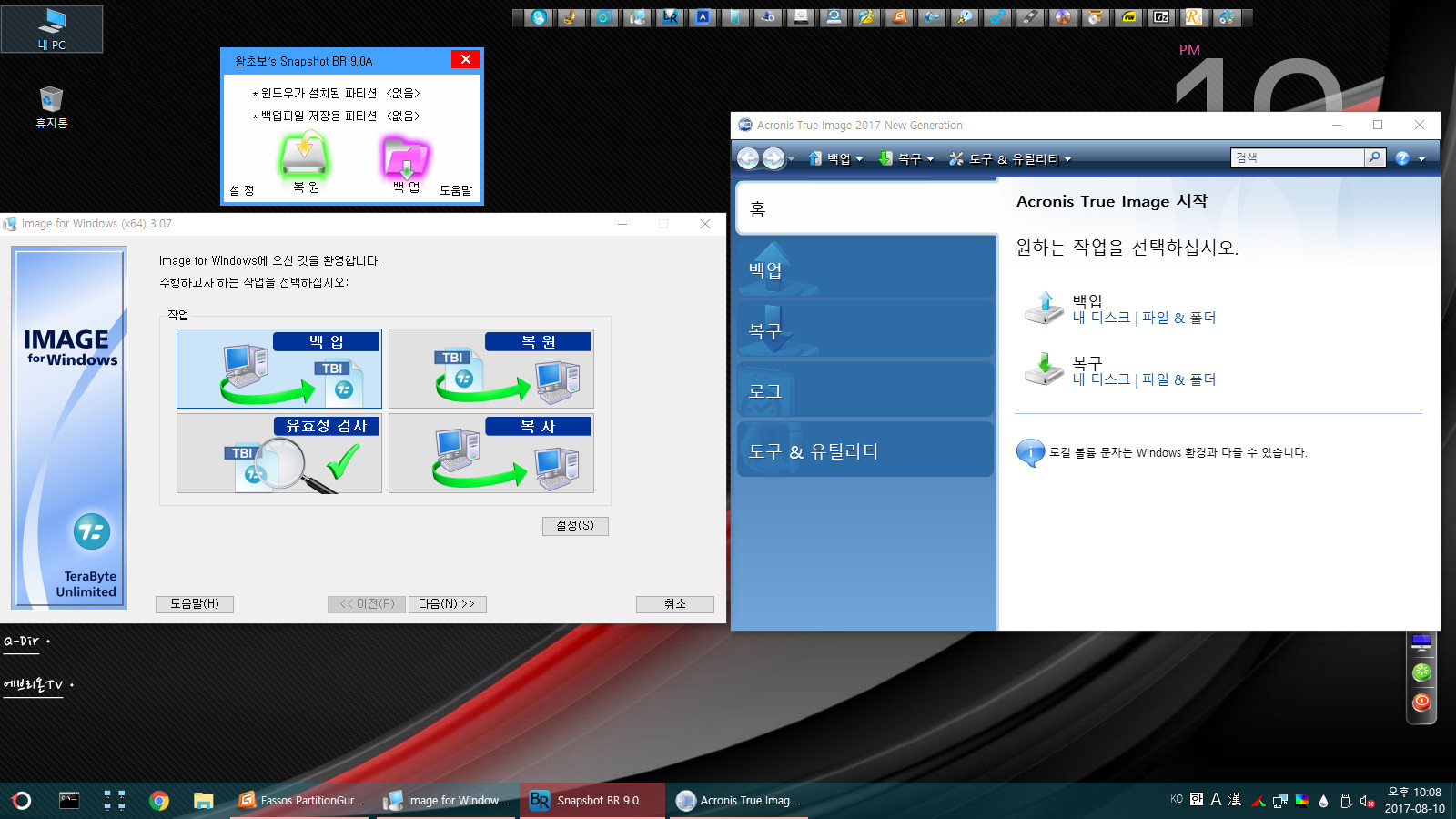Click the red power button in side gadget
The width and height of the screenshot is (1456, 819).
point(1421,703)
